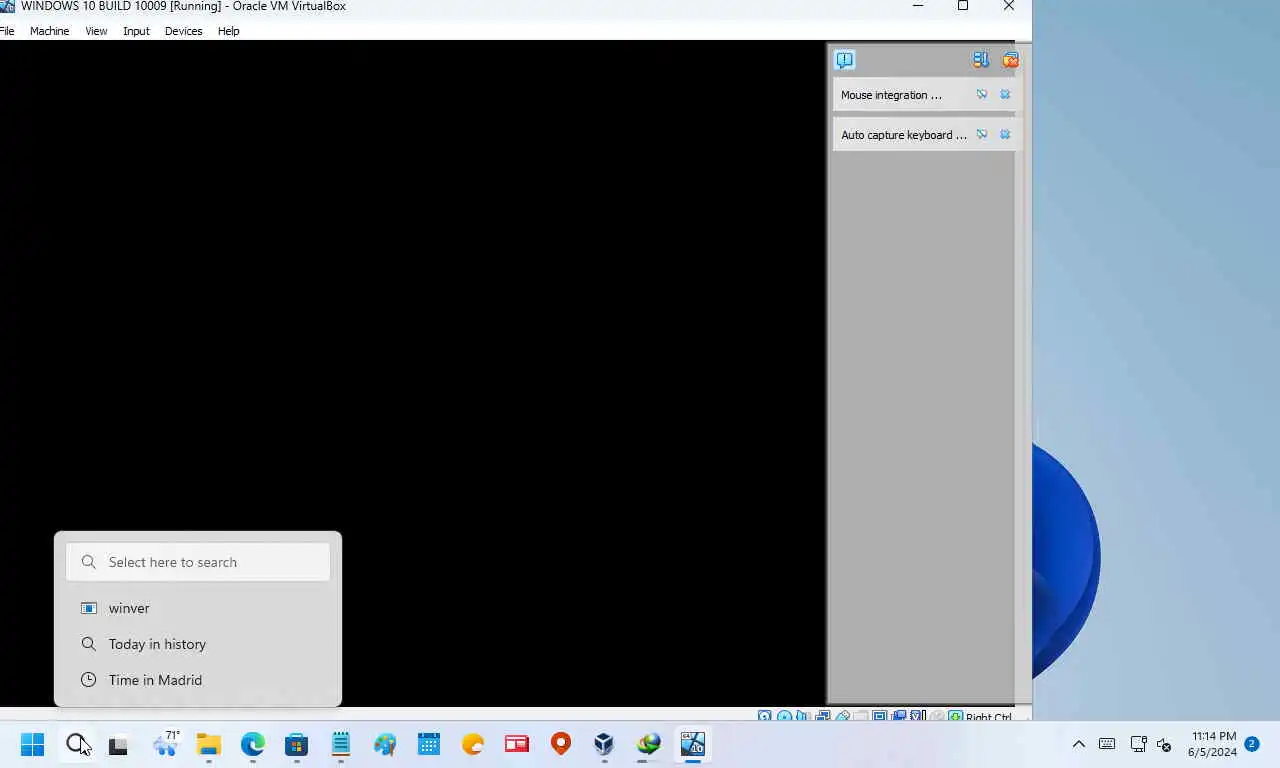Open the Maps app from the taskbar
This screenshot has height=768, width=1280.
click(x=561, y=744)
